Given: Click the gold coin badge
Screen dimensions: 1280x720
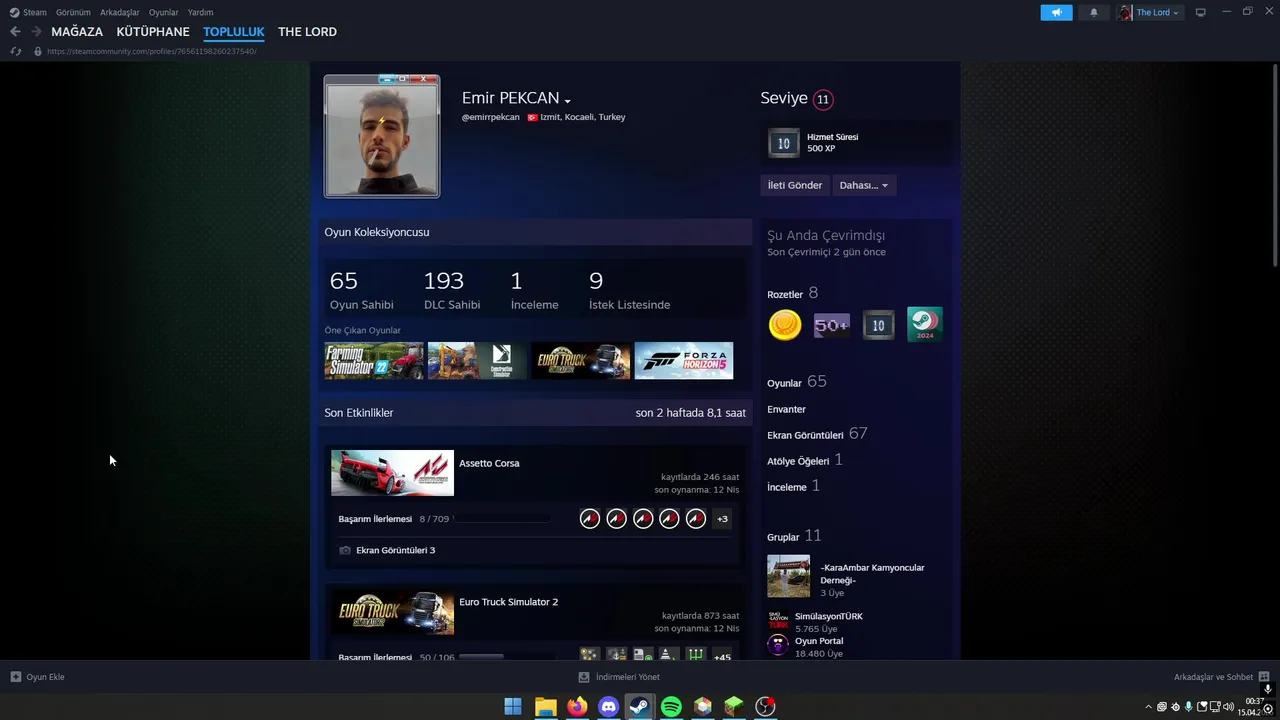Looking at the screenshot, I should [x=785, y=325].
